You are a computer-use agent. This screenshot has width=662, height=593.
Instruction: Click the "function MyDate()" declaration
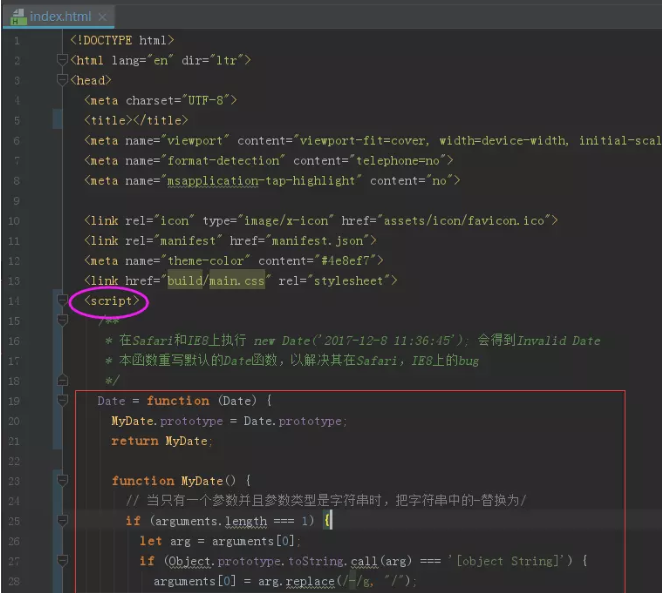click(174, 481)
